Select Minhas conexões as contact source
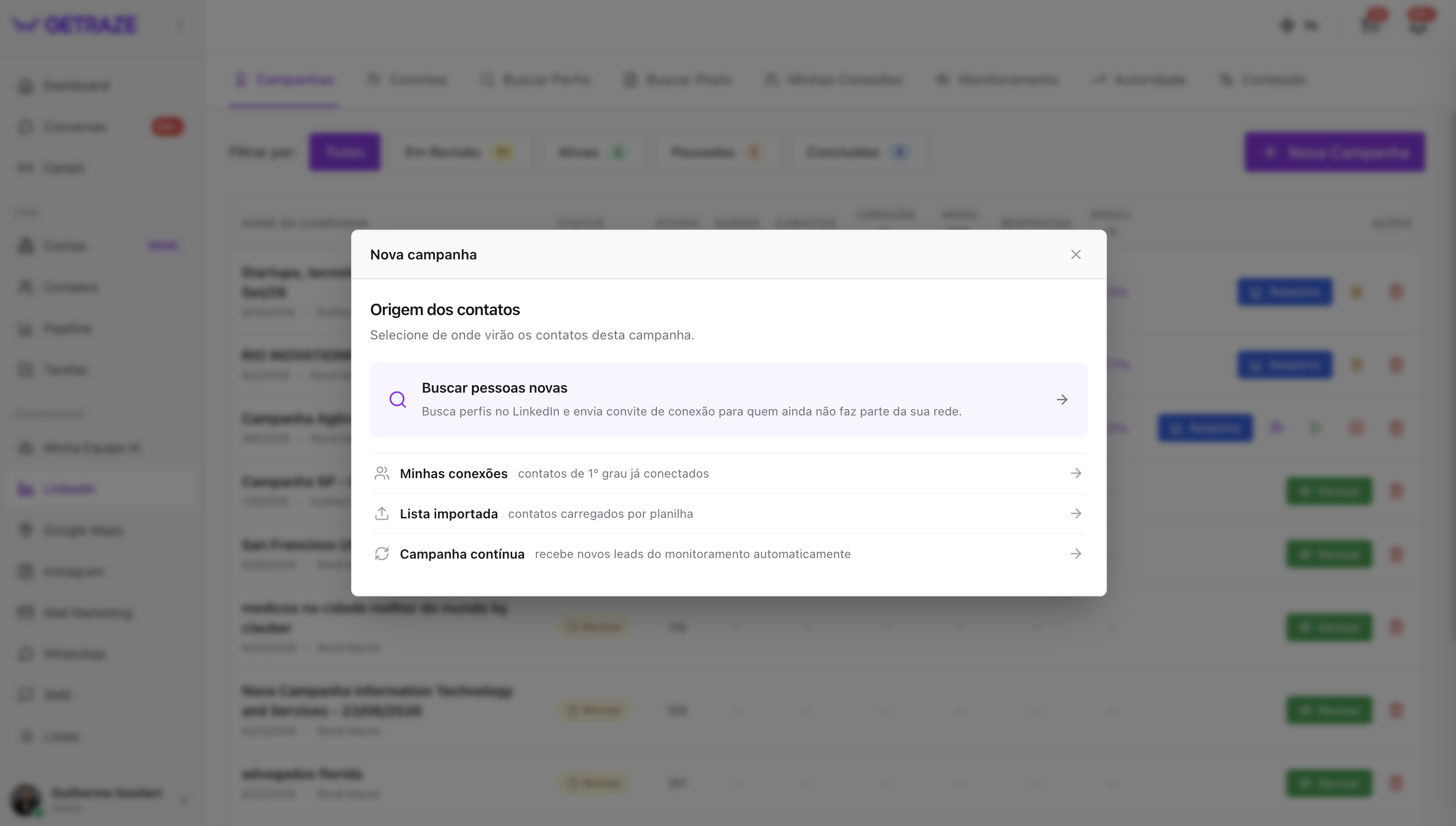 coord(728,473)
